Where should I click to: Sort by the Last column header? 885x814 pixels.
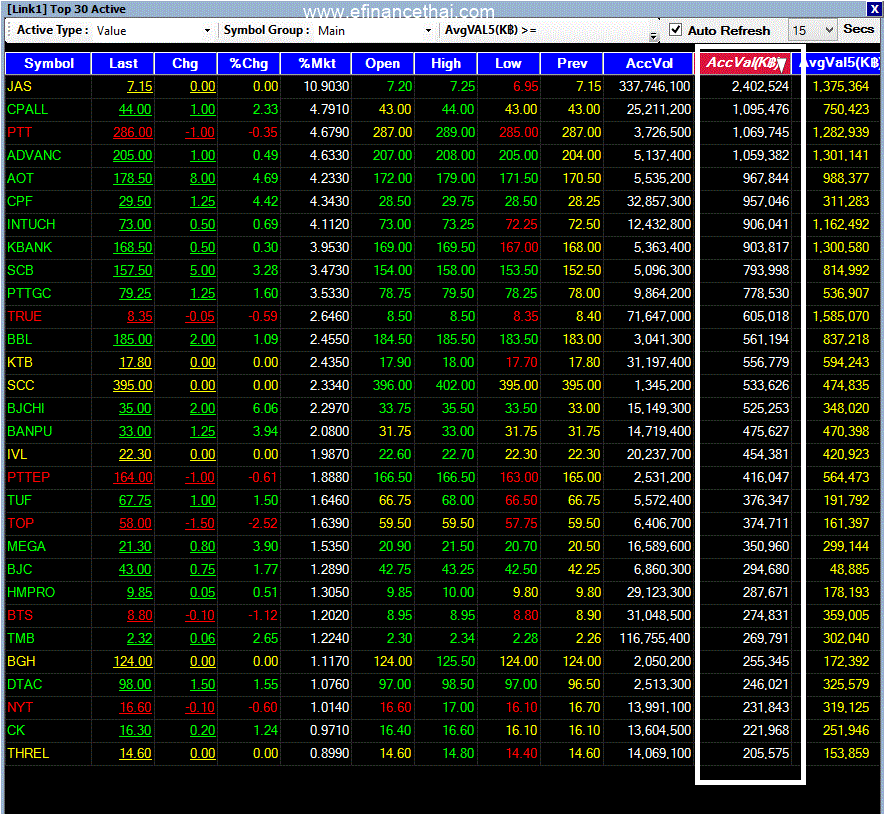tap(123, 63)
